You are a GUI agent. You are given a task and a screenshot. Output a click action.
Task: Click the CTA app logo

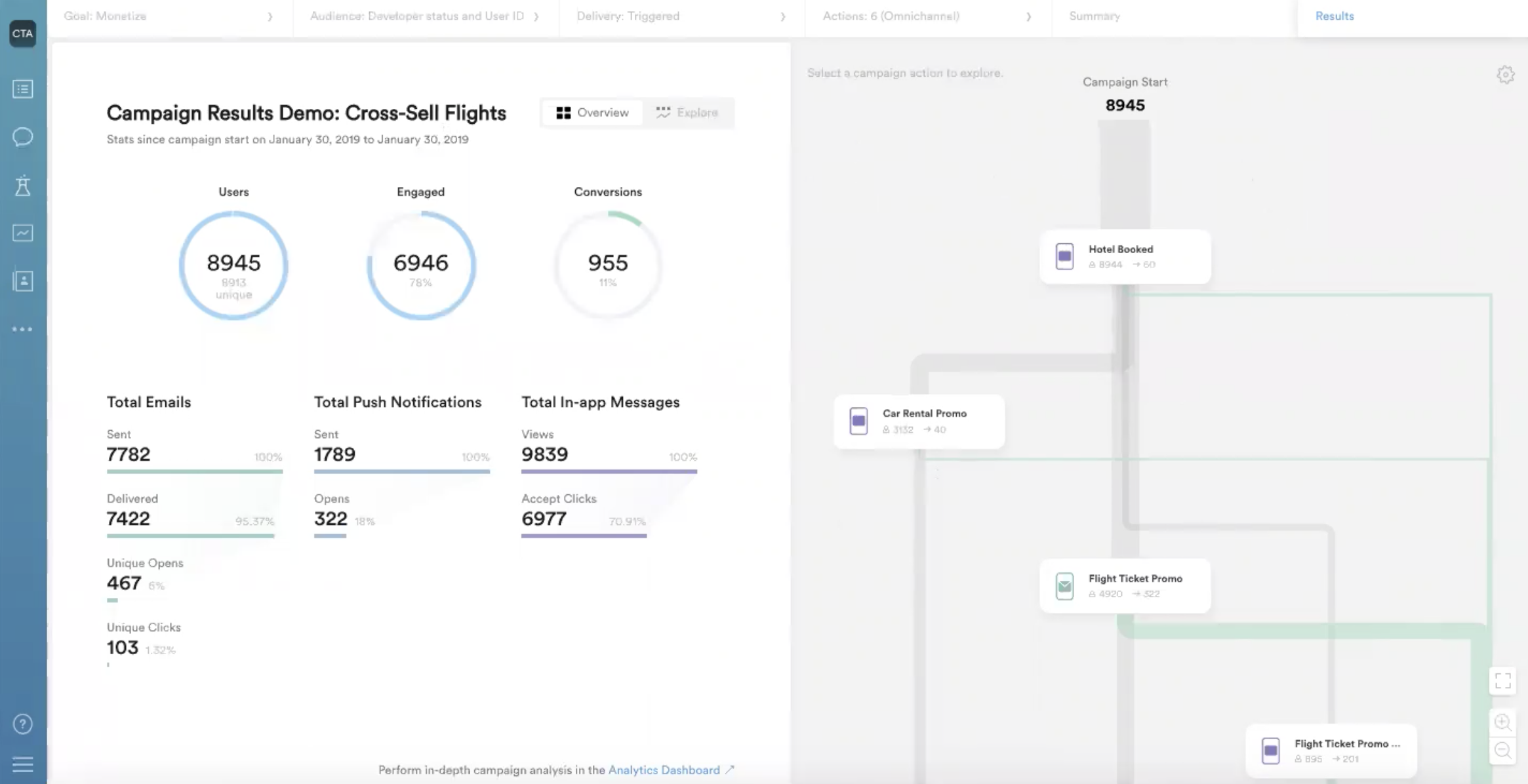23,33
